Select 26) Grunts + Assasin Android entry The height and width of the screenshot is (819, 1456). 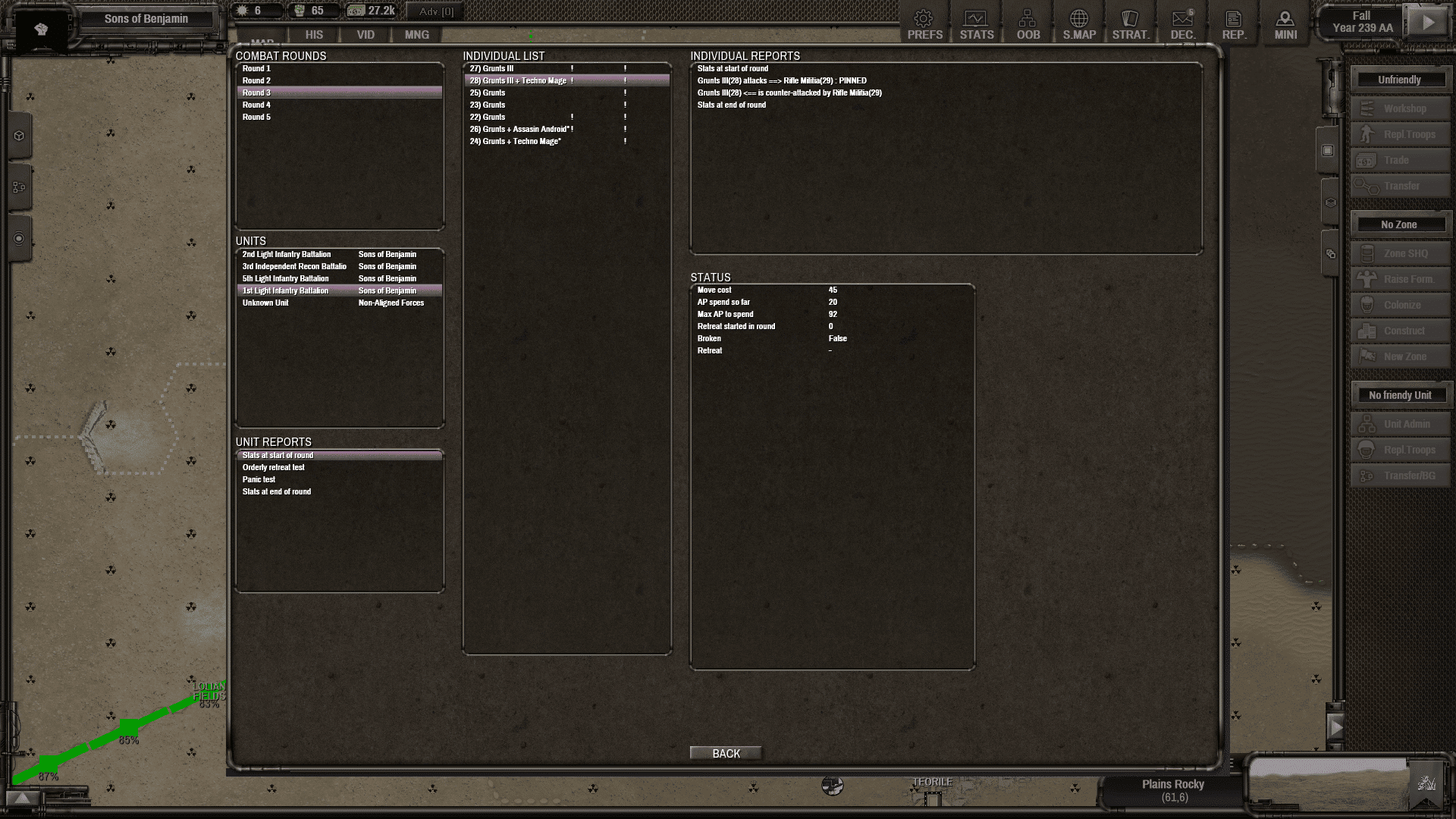coord(519,129)
